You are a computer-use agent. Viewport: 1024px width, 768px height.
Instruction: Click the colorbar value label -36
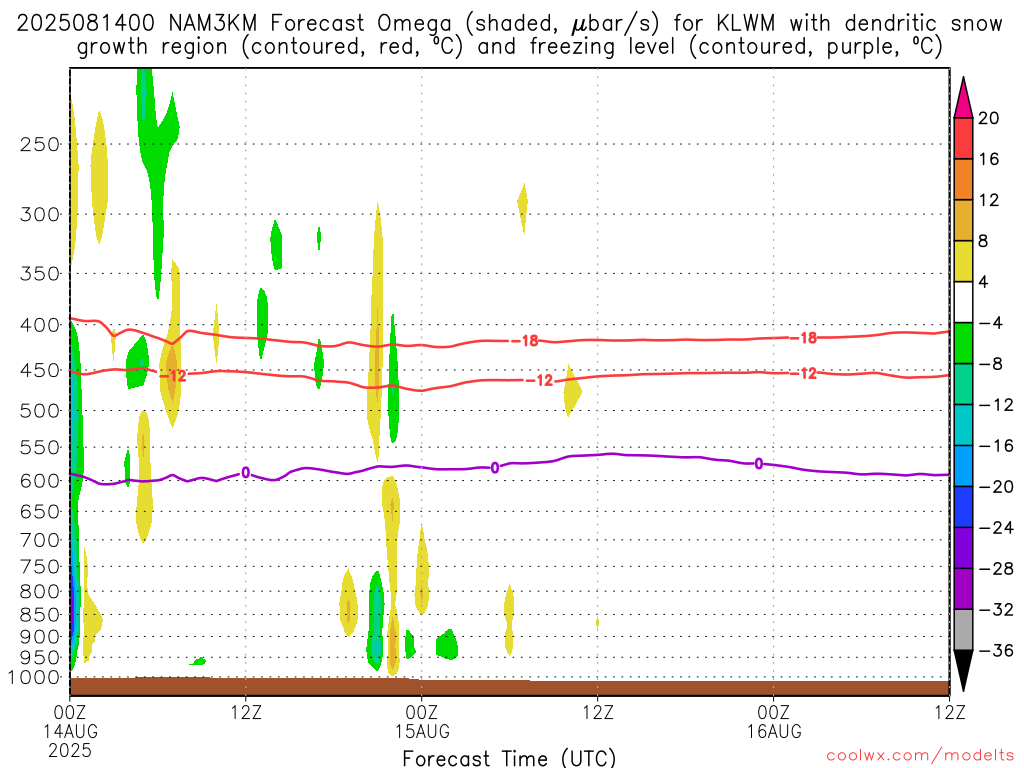[x=996, y=650]
